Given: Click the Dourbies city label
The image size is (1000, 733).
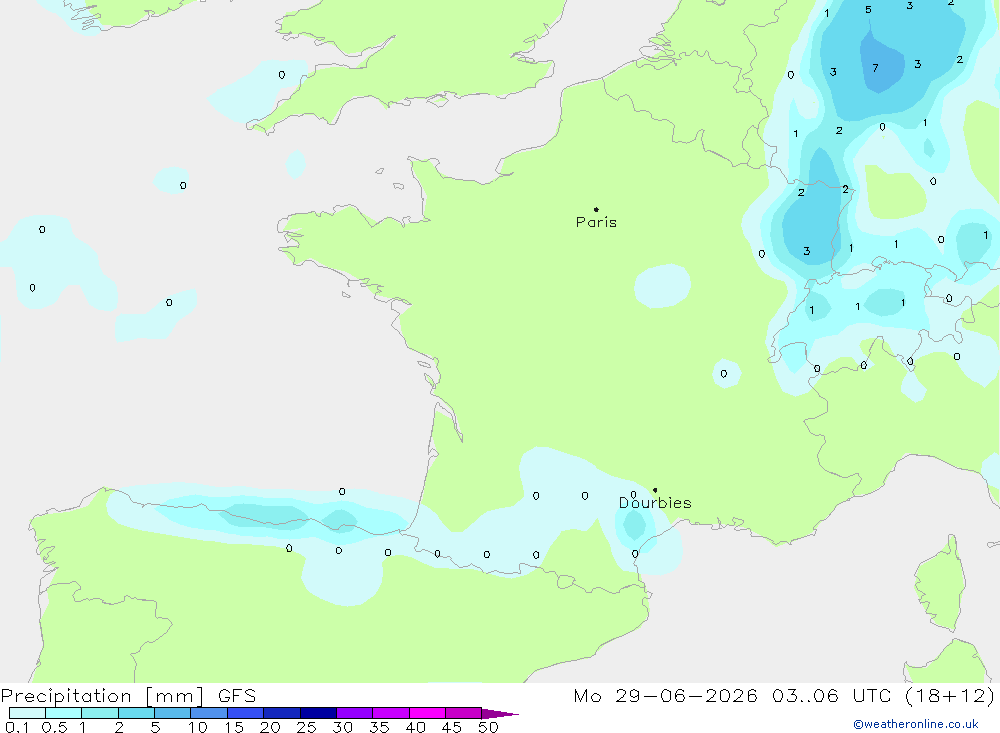Looking at the screenshot, I should 655,503.
